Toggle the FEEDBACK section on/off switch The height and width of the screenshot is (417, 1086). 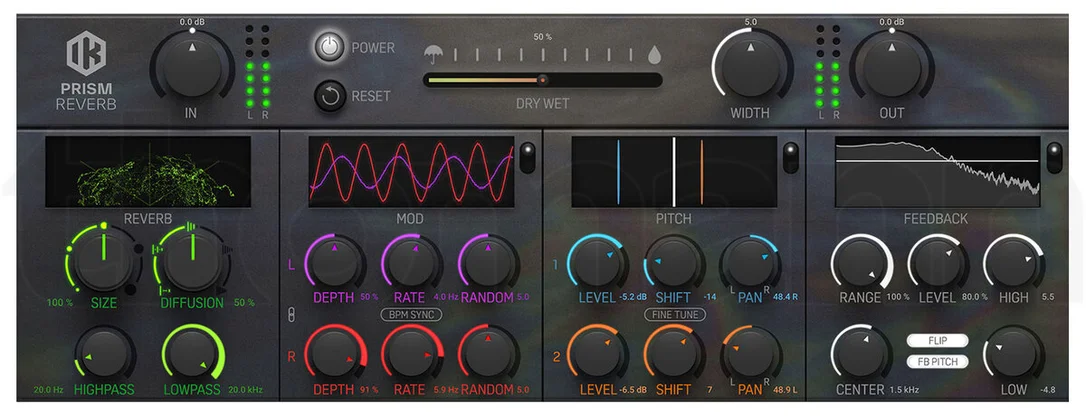[x=1054, y=157]
